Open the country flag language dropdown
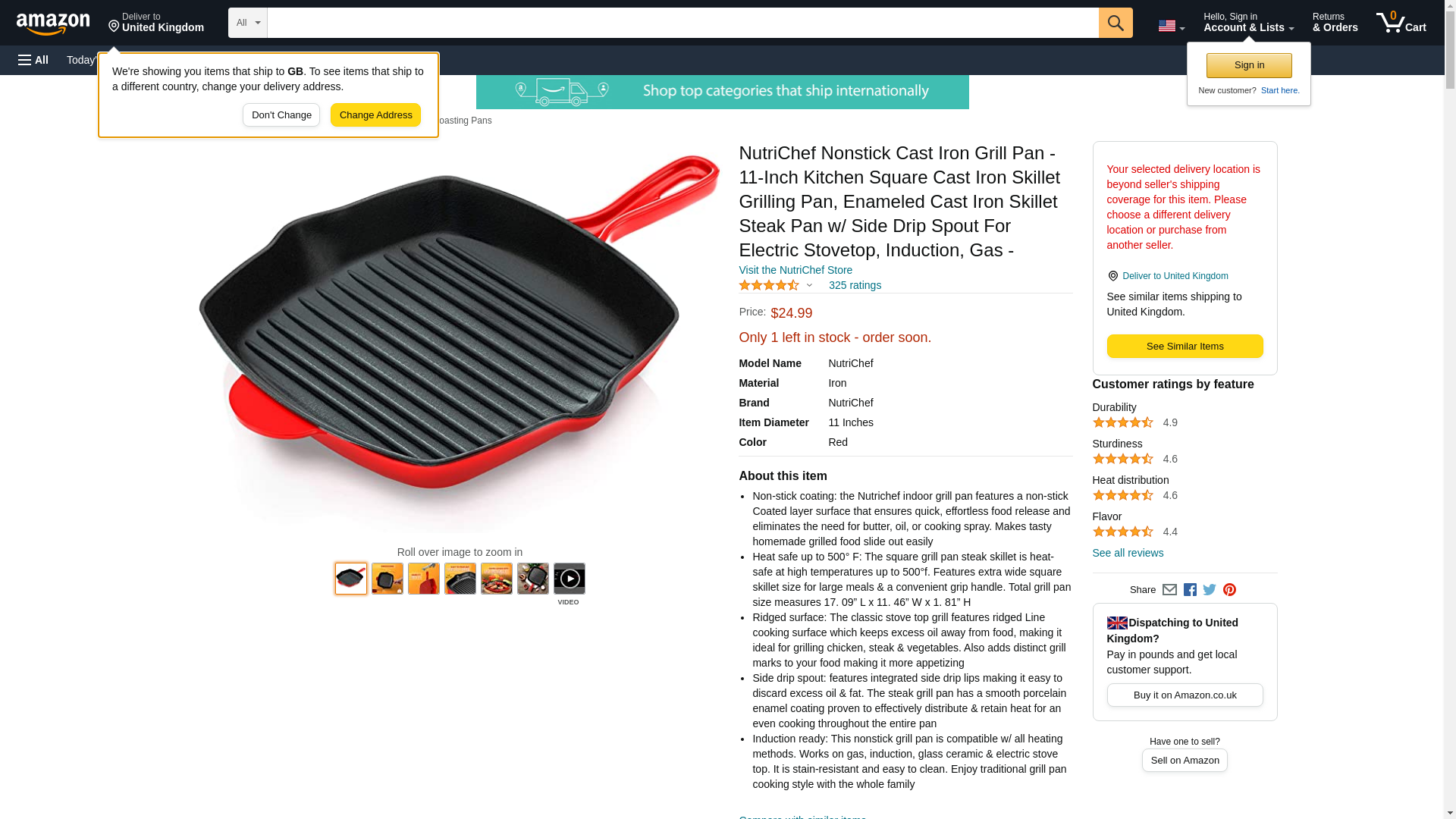Viewport: 1456px width, 819px height. (x=1171, y=26)
